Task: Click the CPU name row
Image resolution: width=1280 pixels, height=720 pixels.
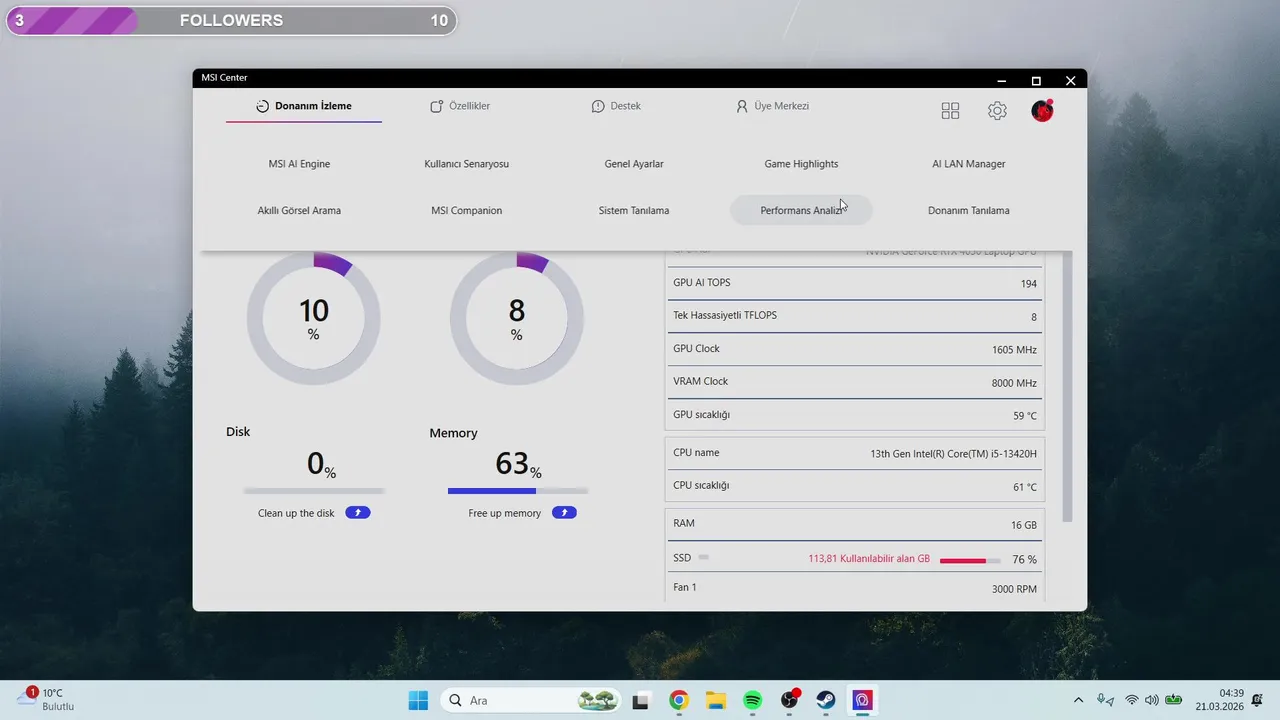Action: click(x=855, y=453)
